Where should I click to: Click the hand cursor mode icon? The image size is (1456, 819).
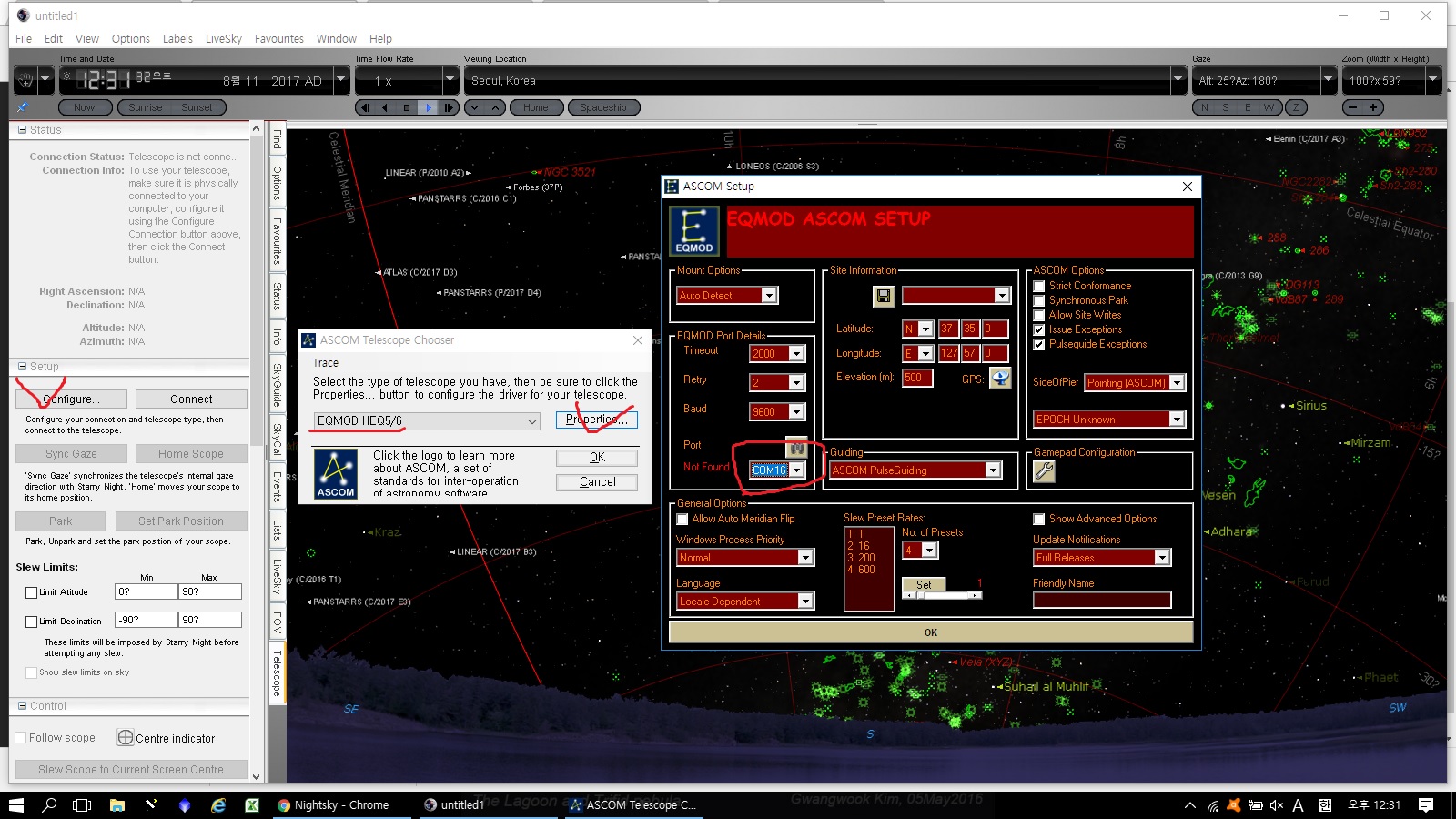point(26,80)
